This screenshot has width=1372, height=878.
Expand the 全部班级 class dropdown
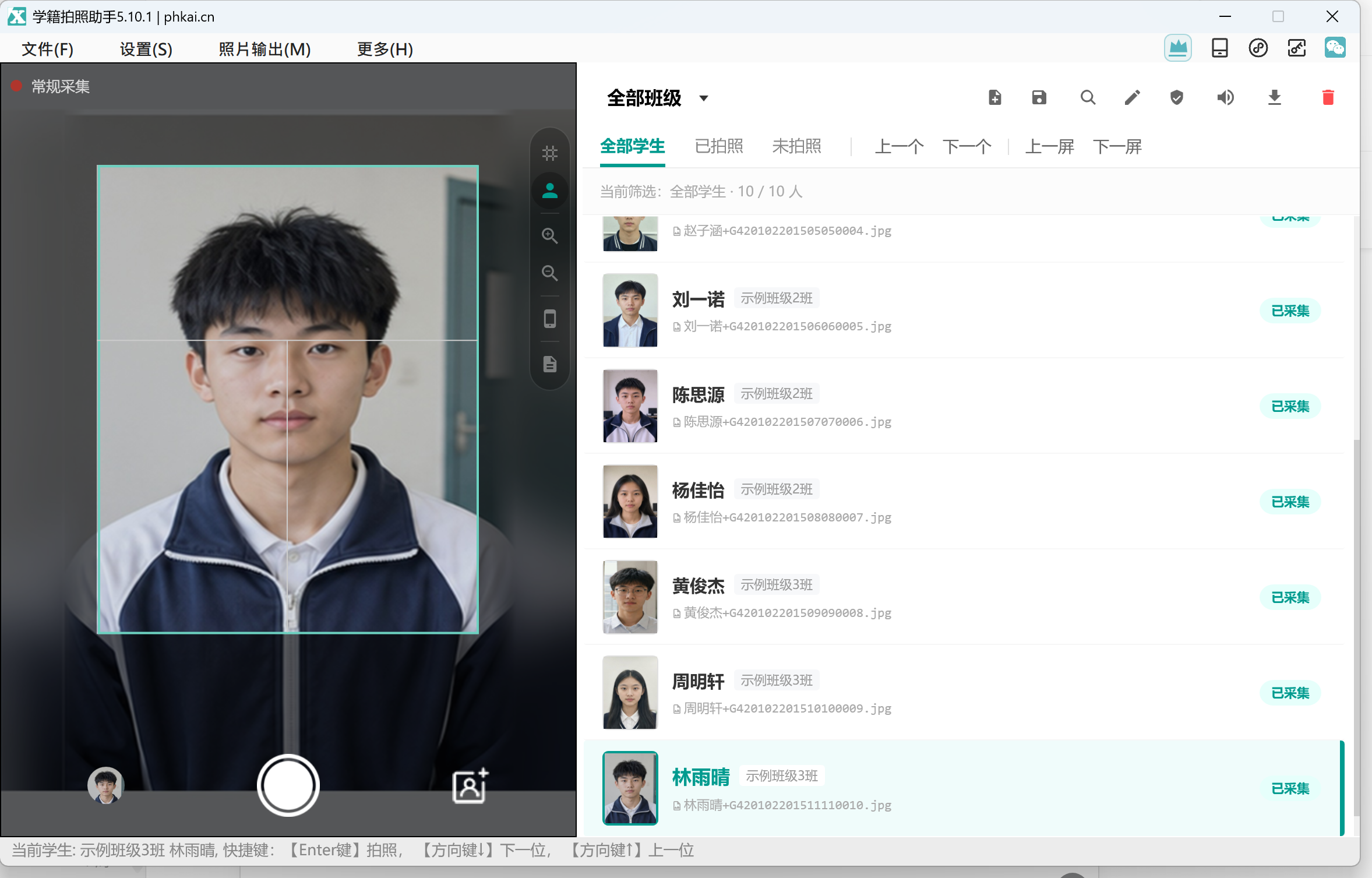[658, 98]
